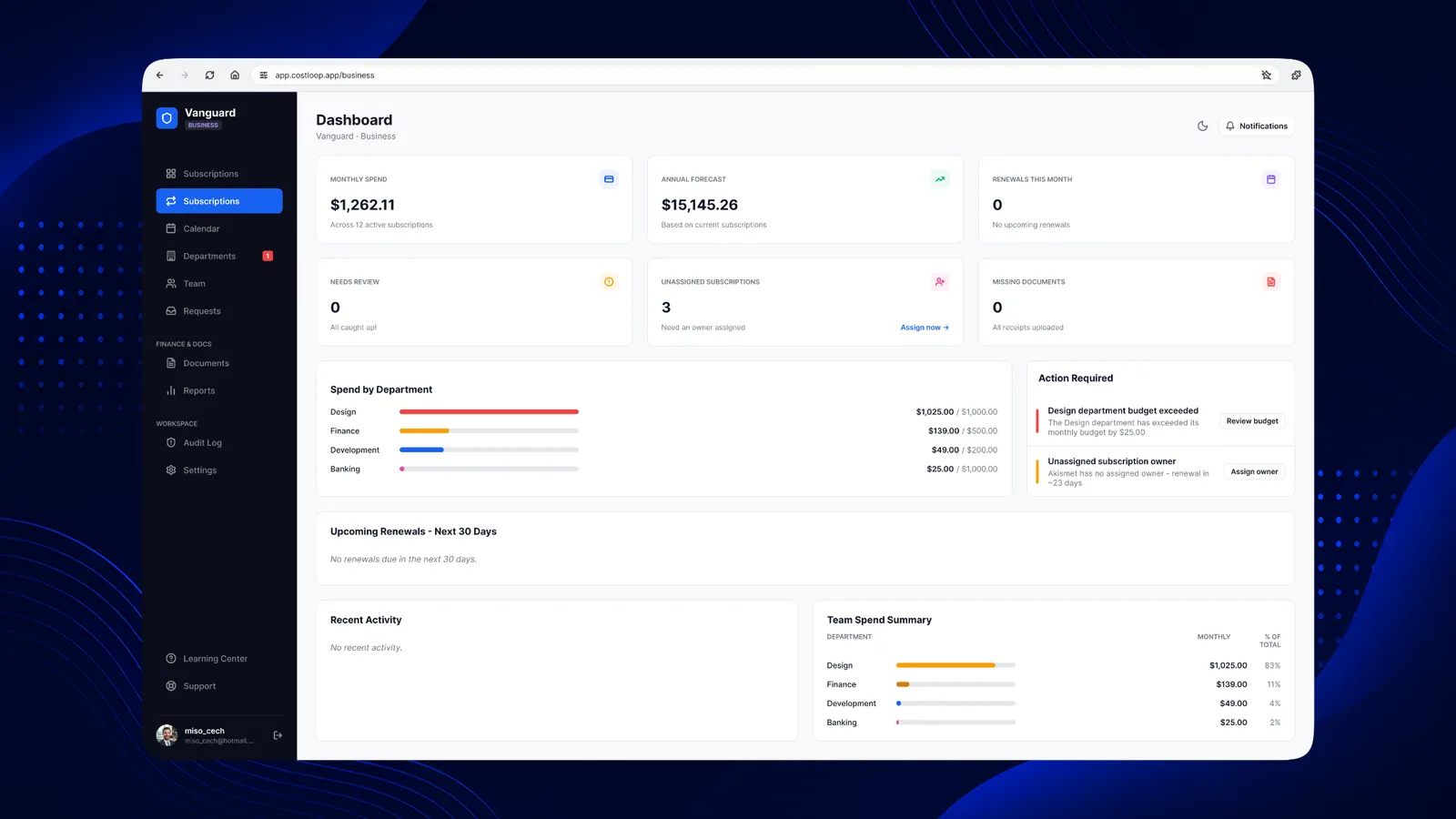
Task: Click the puzzle extensions icon in browser toolbar
Action: (1296, 76)
